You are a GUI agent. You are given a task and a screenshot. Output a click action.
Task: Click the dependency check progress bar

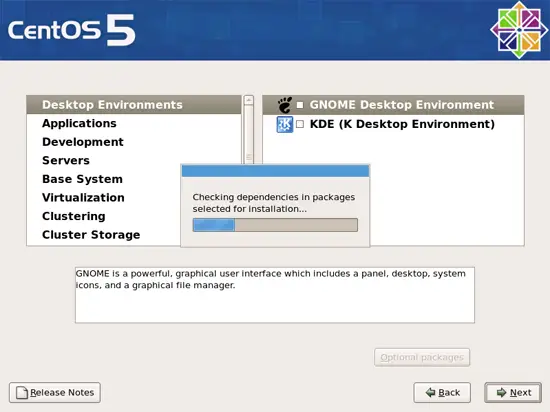(275, 225)
